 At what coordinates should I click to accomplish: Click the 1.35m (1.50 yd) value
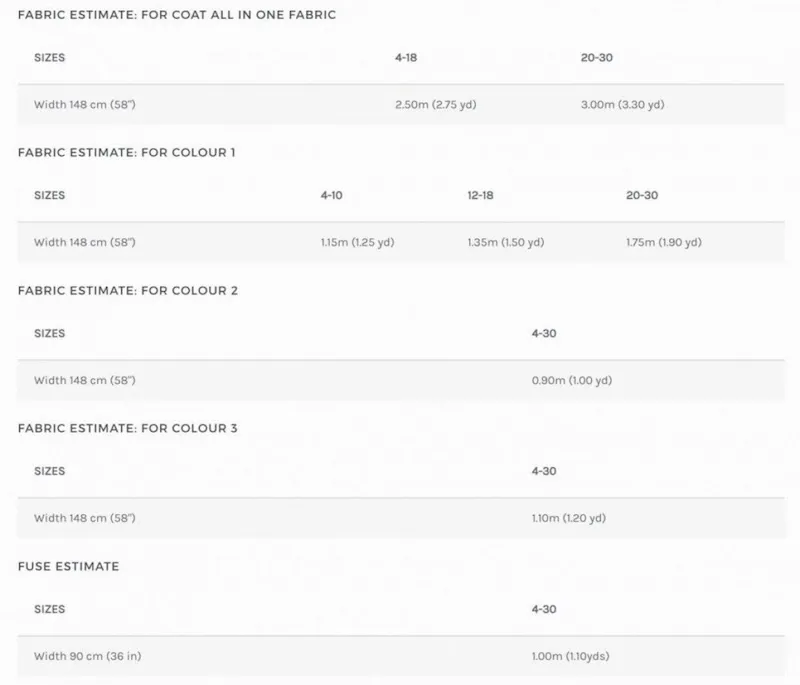pyautogui.click(x=506, y=242)
